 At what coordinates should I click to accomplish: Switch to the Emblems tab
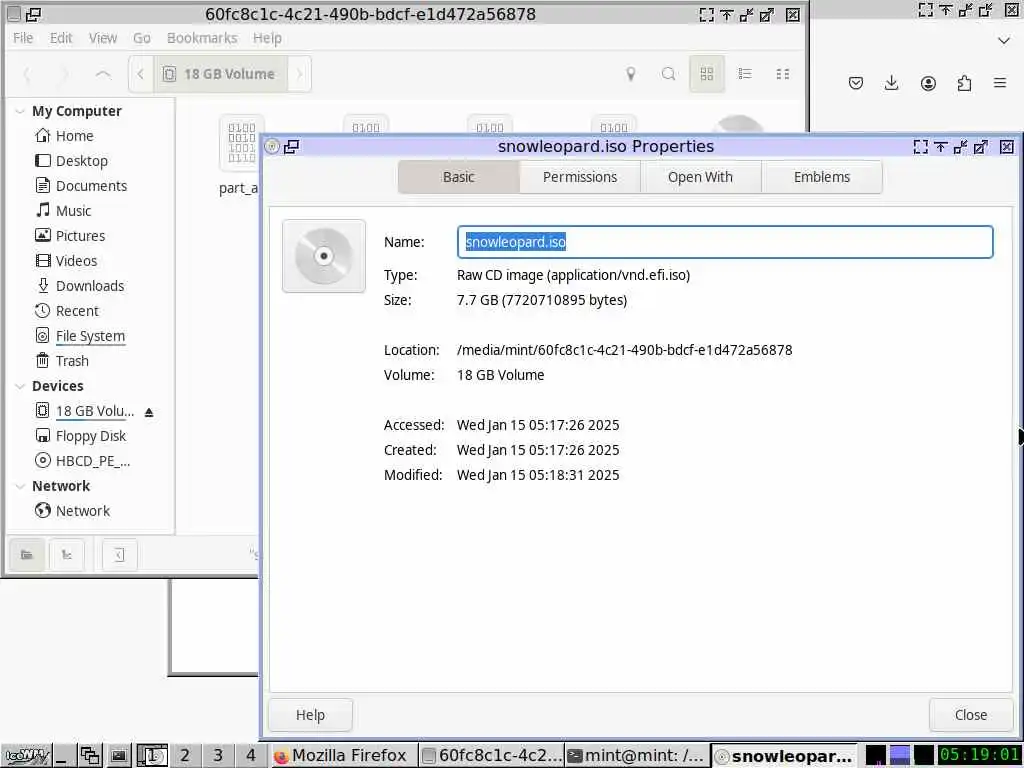822,177
